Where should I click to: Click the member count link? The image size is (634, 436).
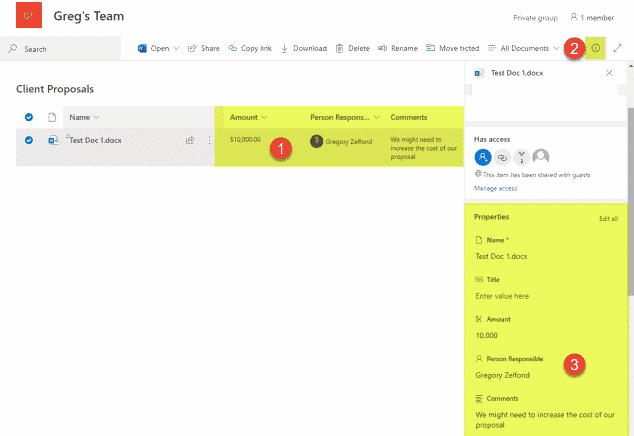[x=592, y=17]
